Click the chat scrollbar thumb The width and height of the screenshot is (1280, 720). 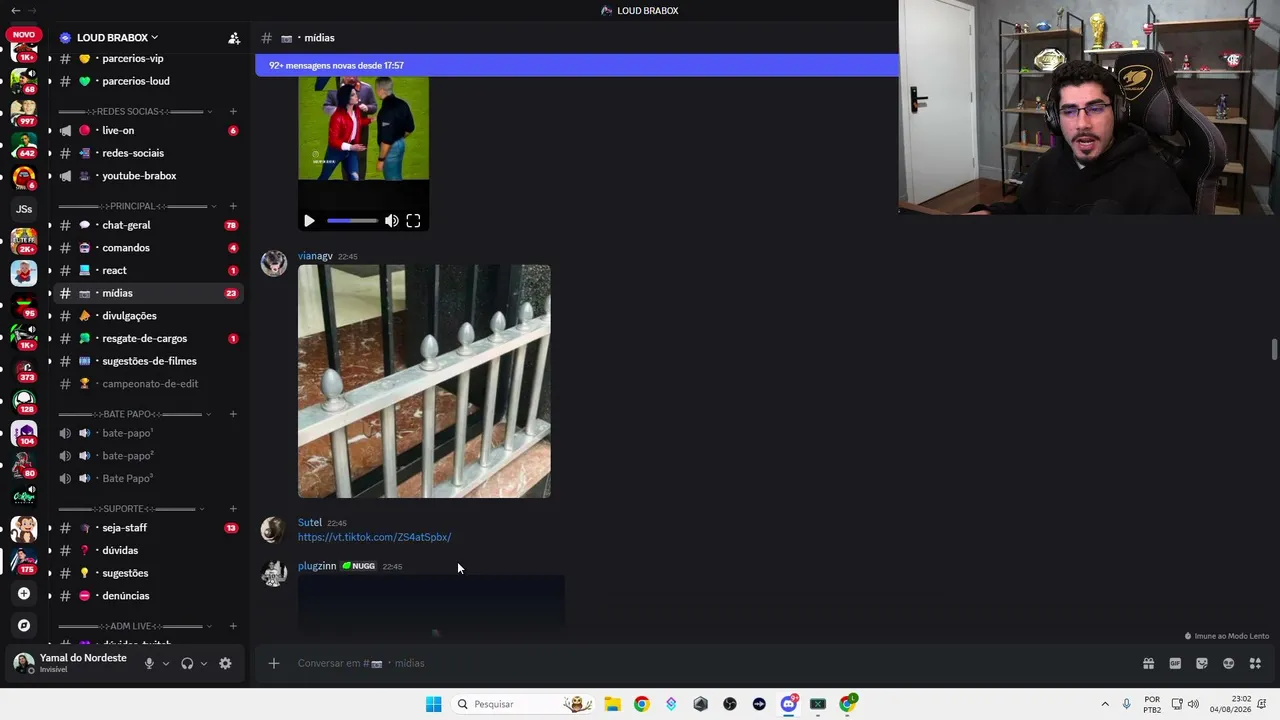(1274, 350)
